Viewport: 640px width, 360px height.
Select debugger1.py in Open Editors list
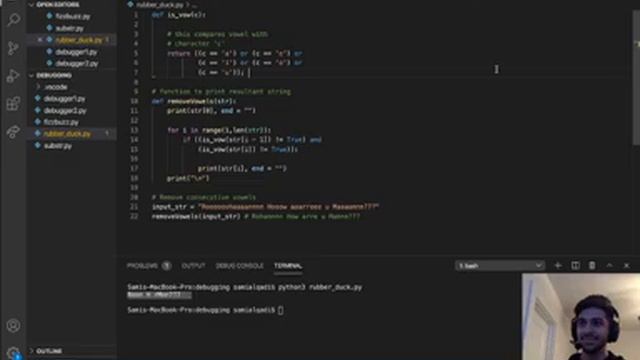click(76, 52)
